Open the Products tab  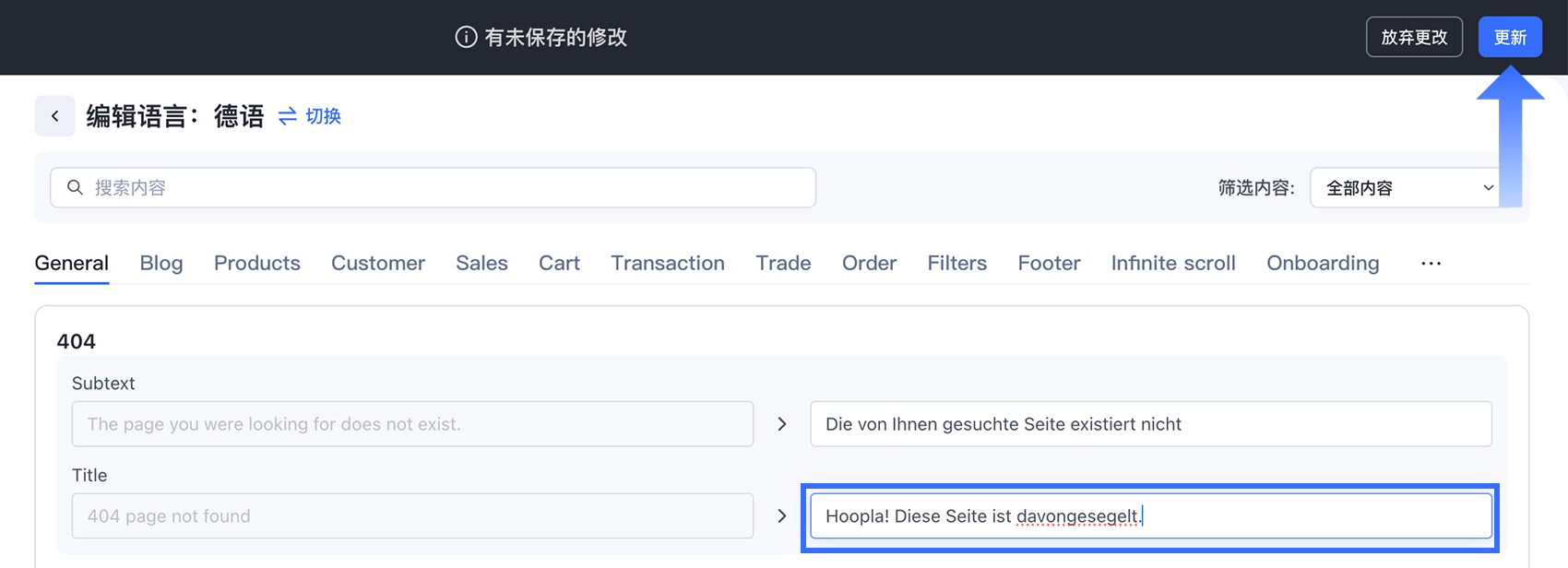point(257,263)
